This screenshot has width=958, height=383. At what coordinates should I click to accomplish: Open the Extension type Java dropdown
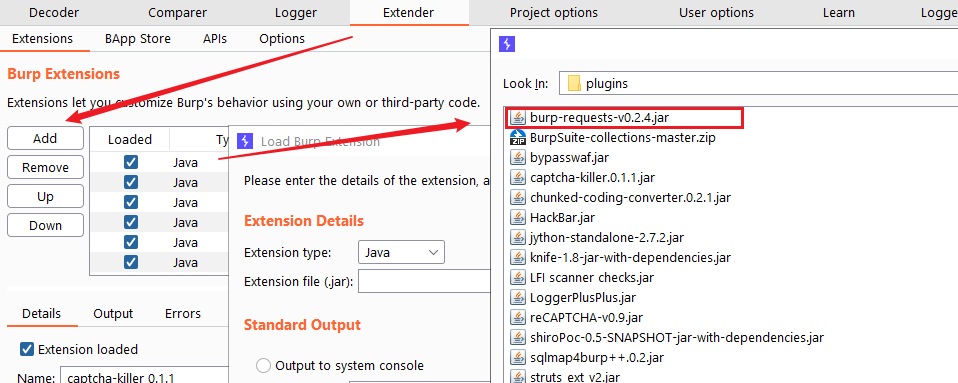tap(401, 252)
